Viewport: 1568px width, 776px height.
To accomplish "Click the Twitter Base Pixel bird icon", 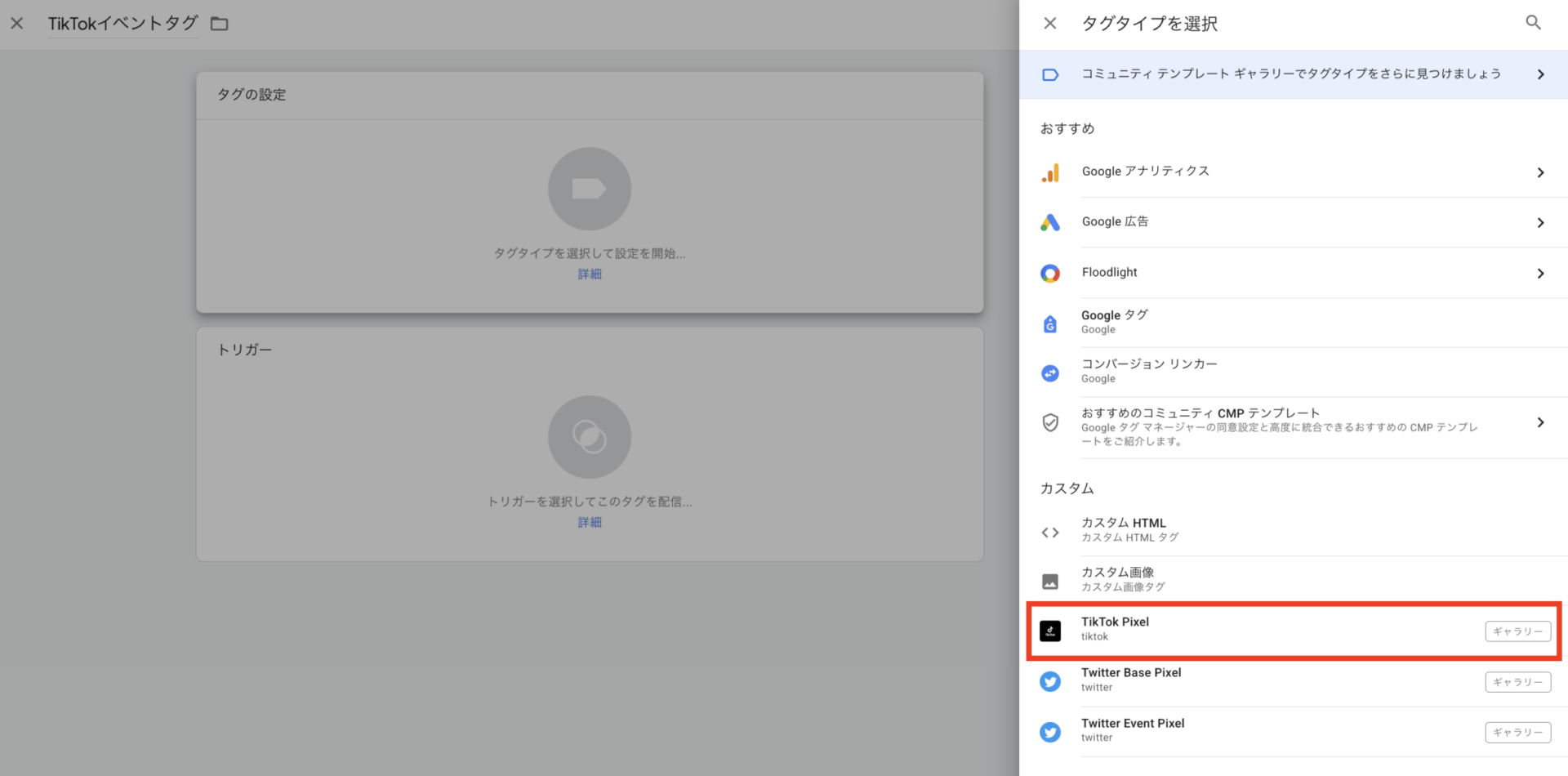I will pos(1050,681).
